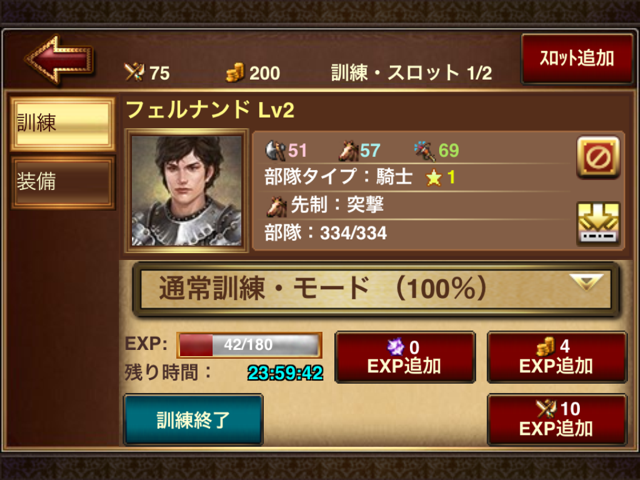The width and height of the screenshot is (640, 480).
Task: Add EXP using 0 purple gems
Action: tap(405, 357)
